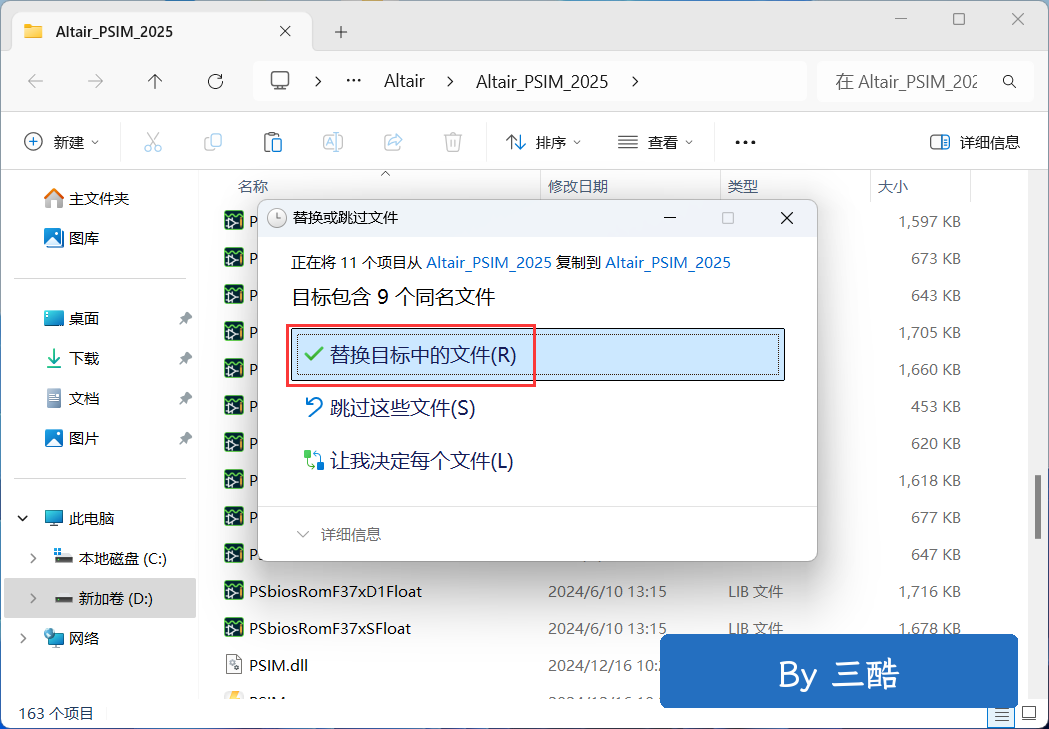1049x729 pixels.
Task: Refresh the current folder view
Action: point(215,82)
